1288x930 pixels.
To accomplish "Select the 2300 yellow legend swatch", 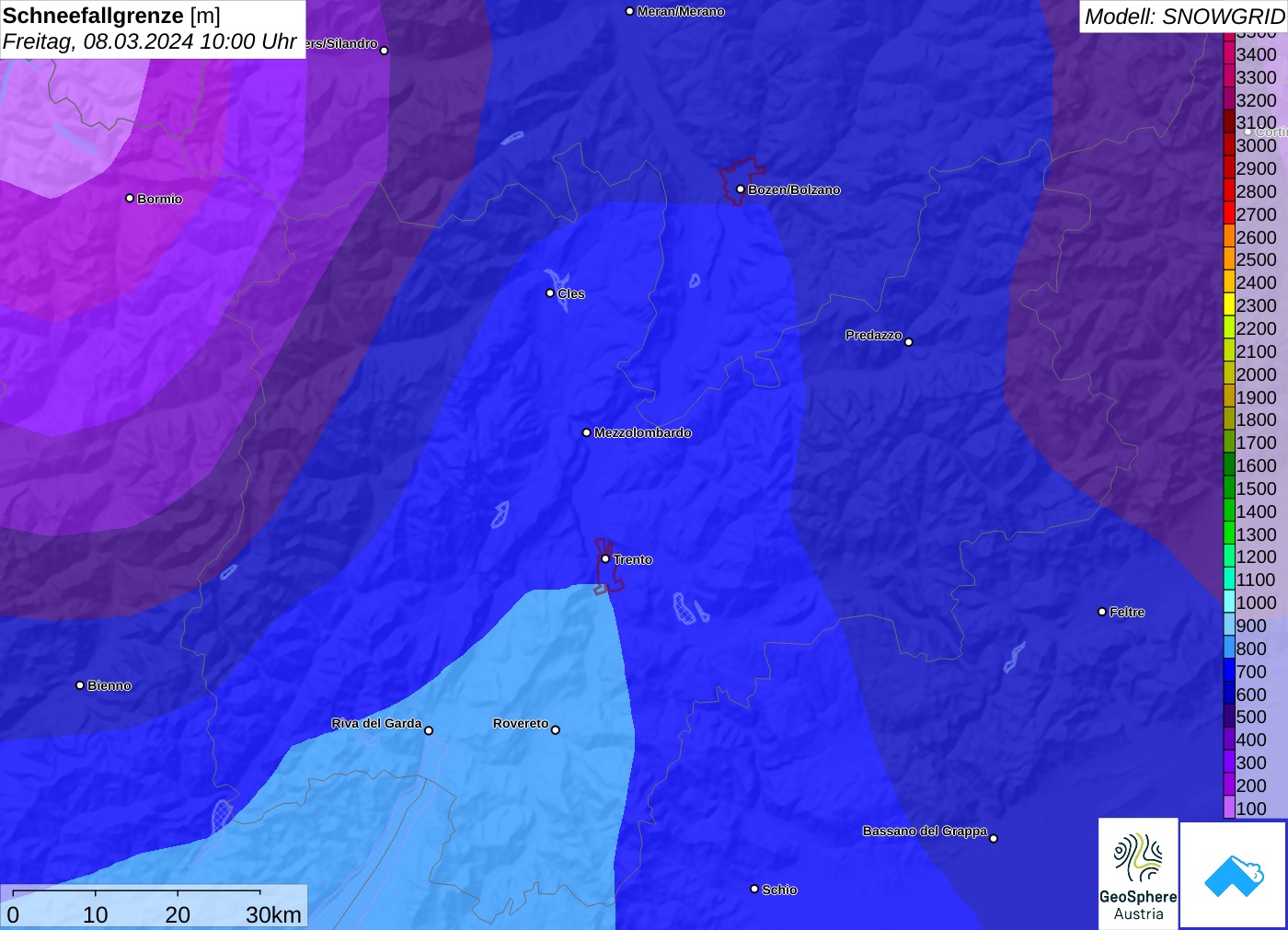I will click(1229, 304).
